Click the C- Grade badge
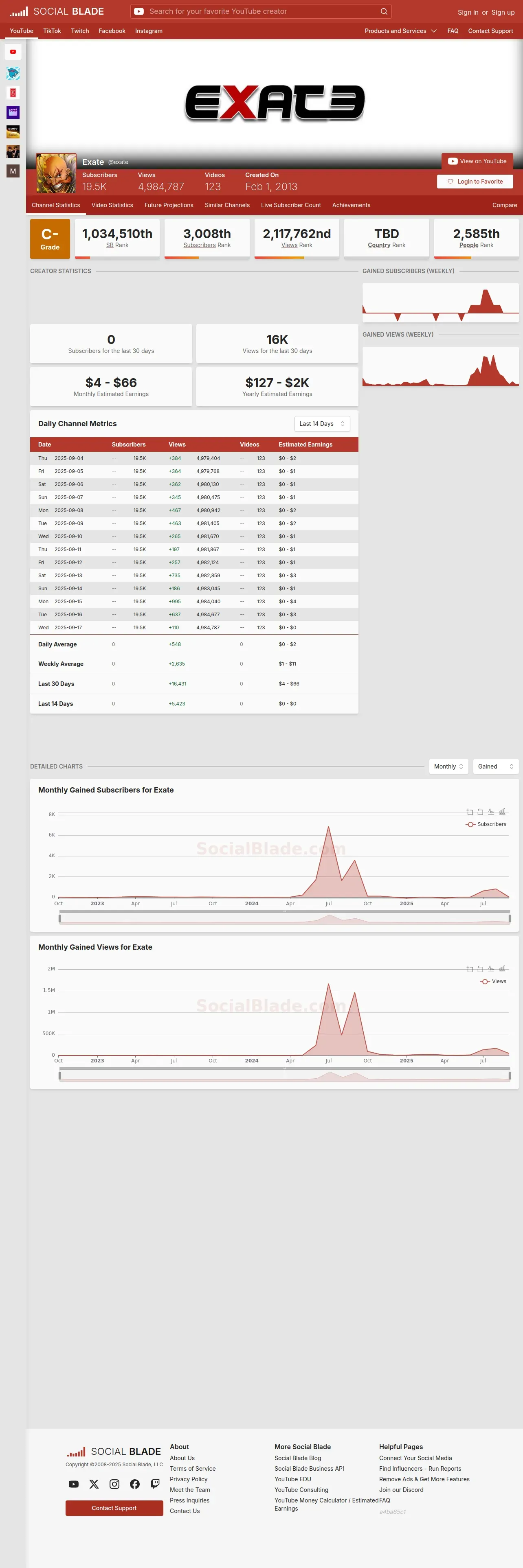This screenshot has width=523, height=1568. 50,239
